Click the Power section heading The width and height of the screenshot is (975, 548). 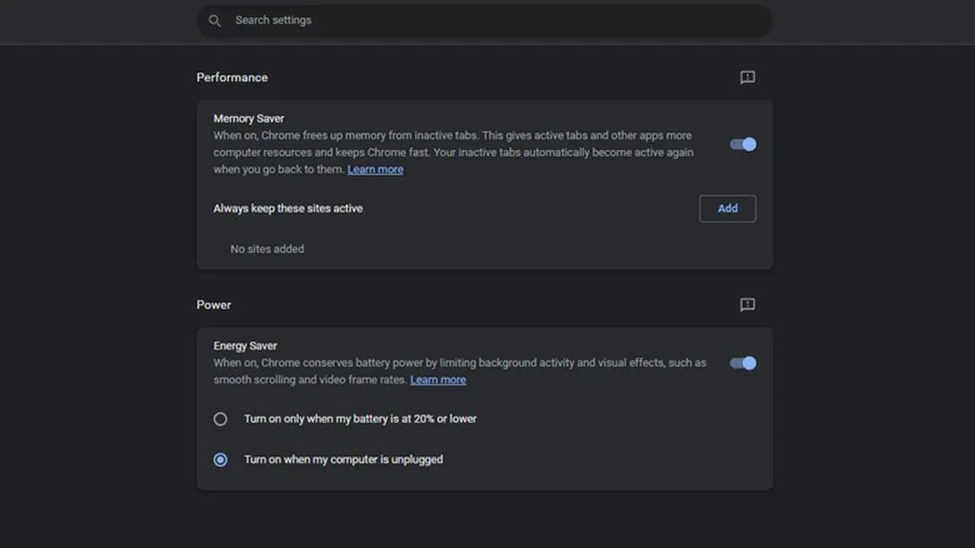(x=214, y=305)
